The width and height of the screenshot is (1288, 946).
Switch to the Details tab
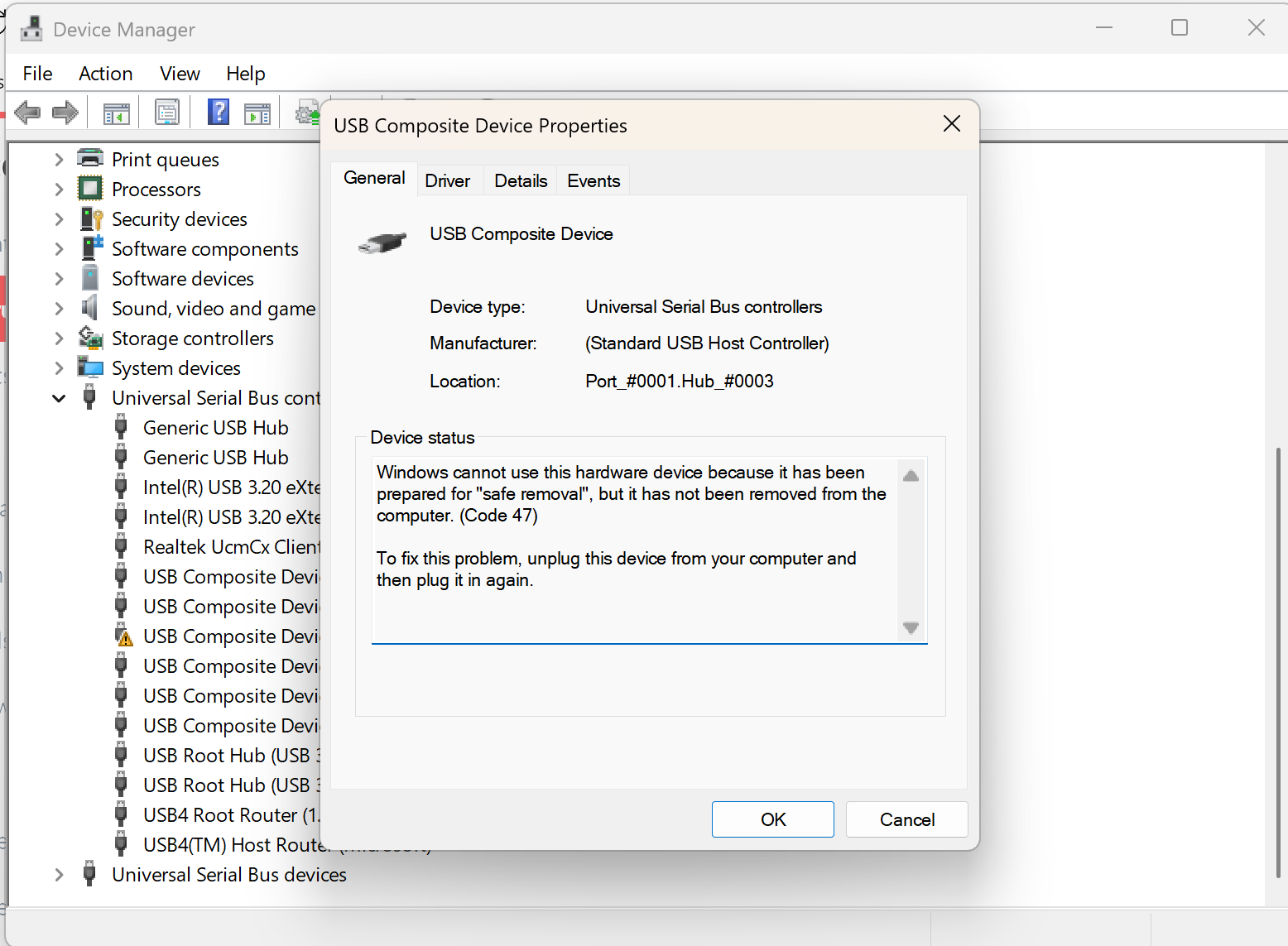click(521, 180)
